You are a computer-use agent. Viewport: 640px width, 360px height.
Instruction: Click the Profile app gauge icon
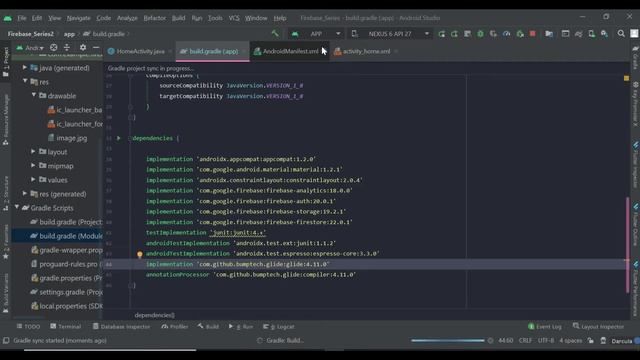507,34
